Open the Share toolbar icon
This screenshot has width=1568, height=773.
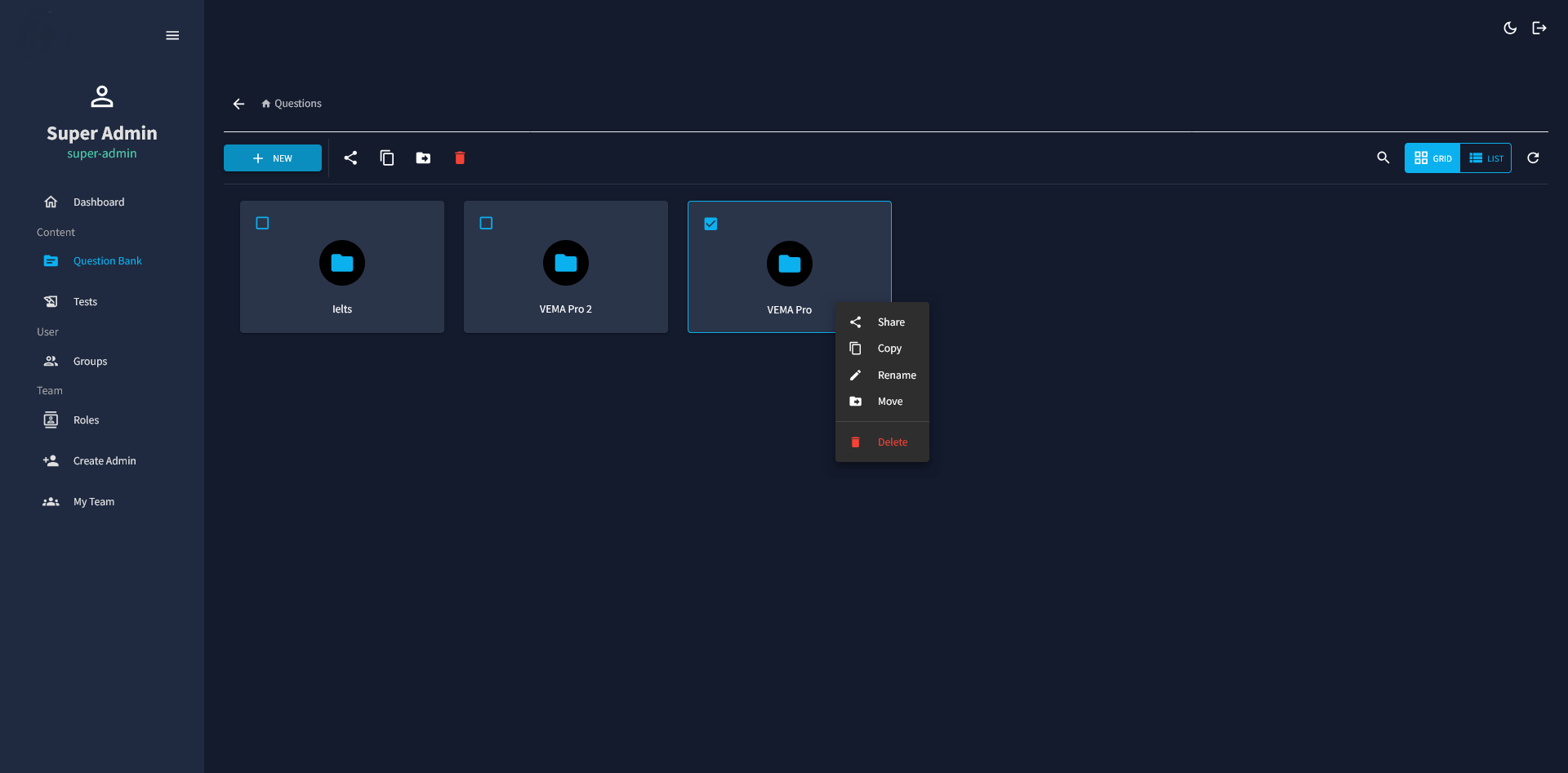(351, 158)
